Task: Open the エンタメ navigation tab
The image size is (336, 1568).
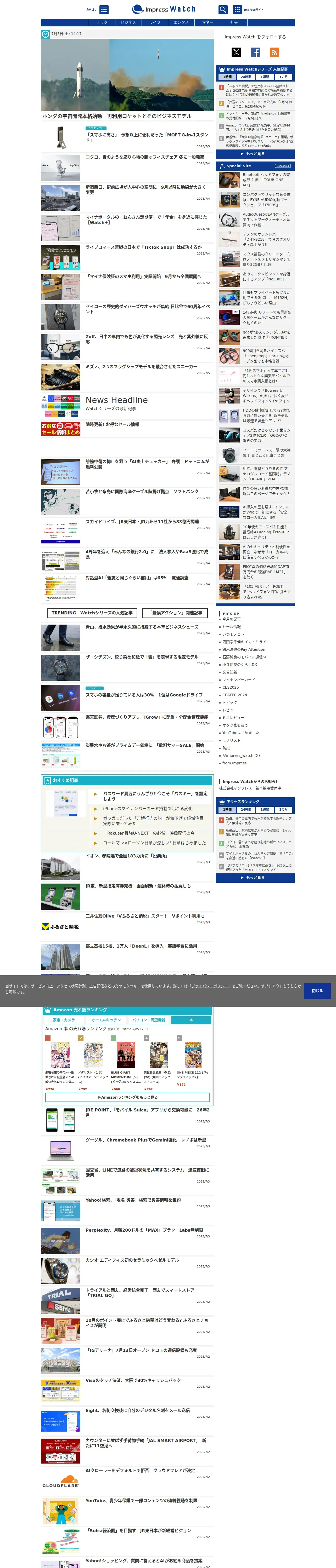Action: (x=181, y=22)
